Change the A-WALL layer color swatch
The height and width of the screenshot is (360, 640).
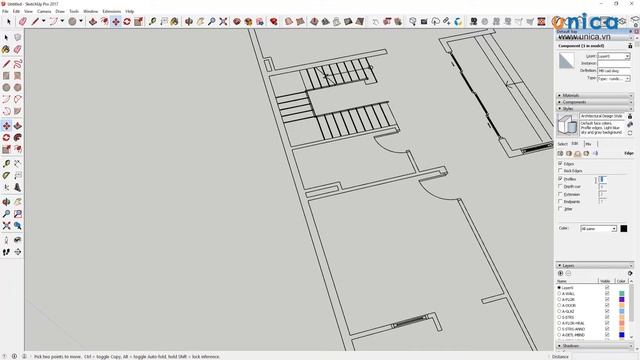click(622, 293)
